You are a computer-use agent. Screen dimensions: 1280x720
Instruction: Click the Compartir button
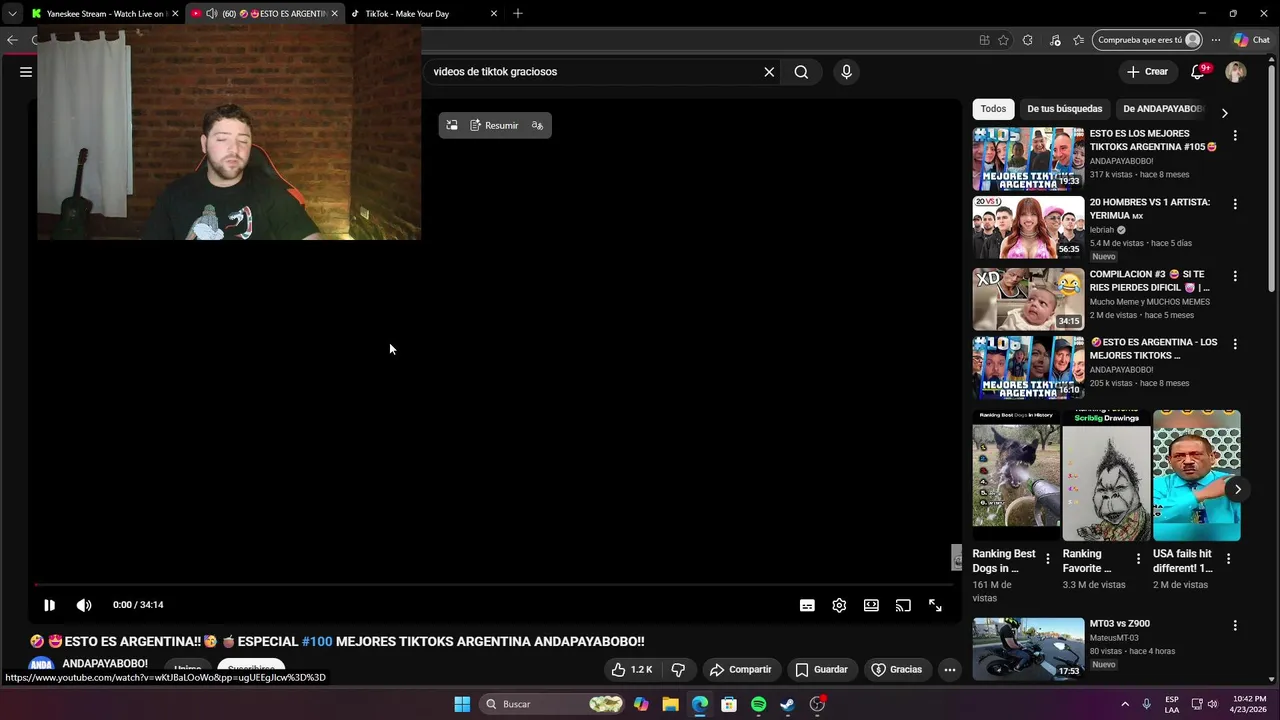(740, 669)
